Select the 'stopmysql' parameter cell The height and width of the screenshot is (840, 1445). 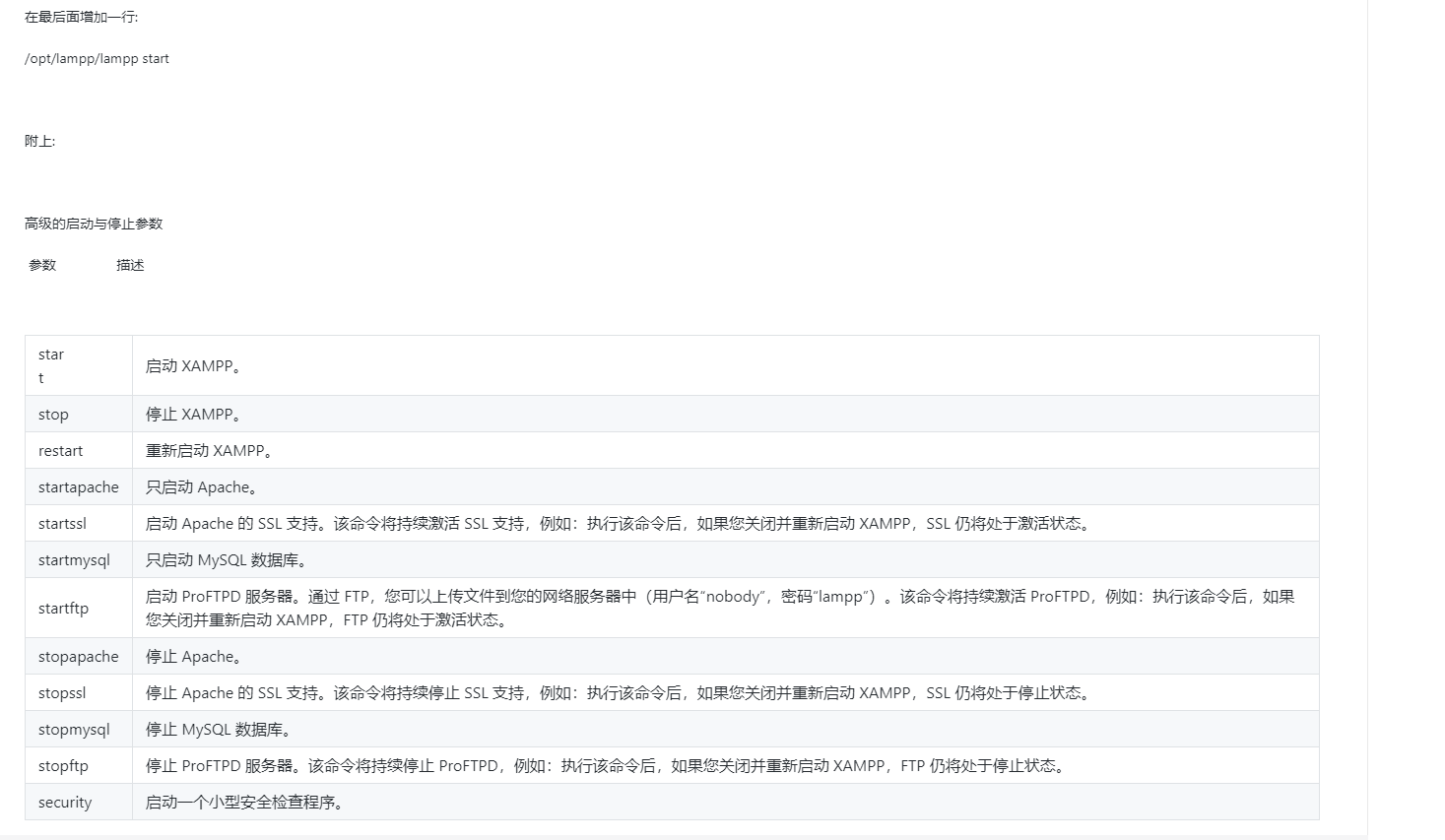click(x=79, y=730)
